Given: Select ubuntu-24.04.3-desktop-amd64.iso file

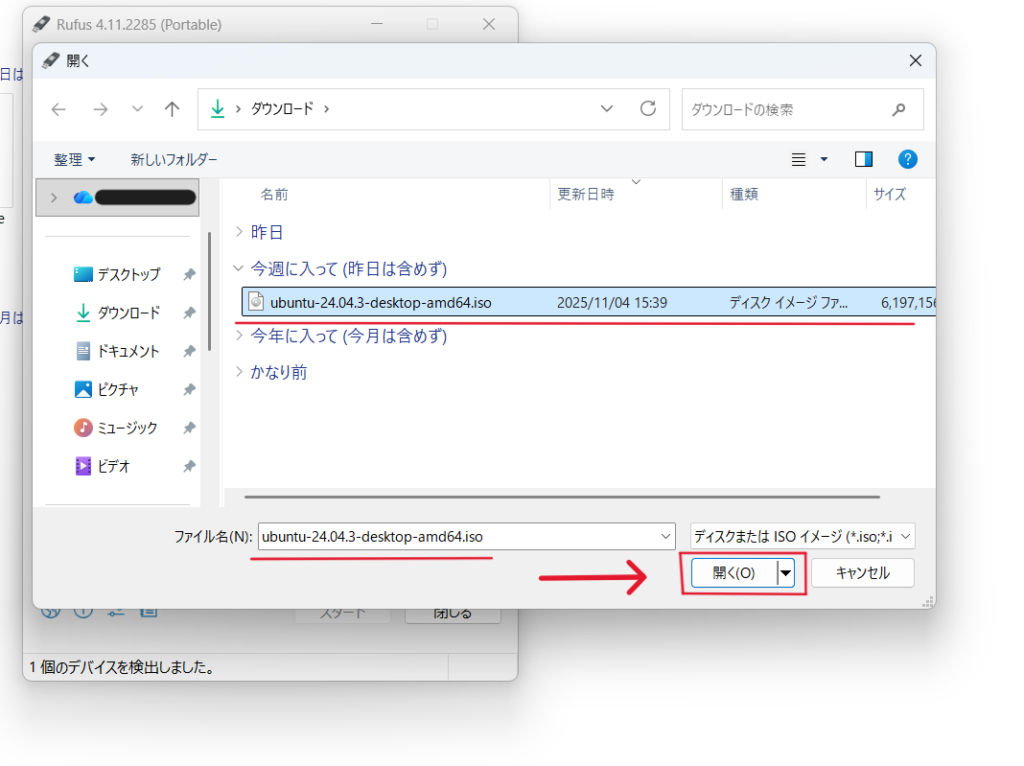Looking at the screenshot, I should point(380,301).
